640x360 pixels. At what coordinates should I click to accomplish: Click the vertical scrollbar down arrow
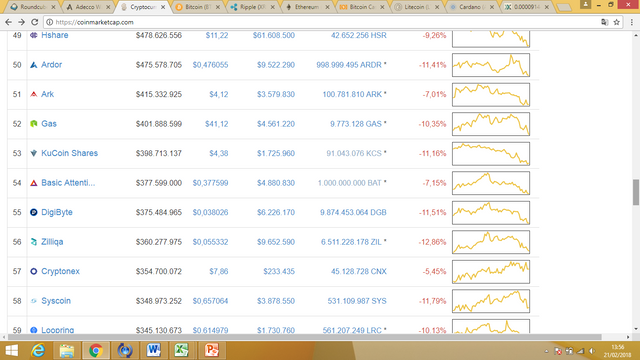(636, 329)
